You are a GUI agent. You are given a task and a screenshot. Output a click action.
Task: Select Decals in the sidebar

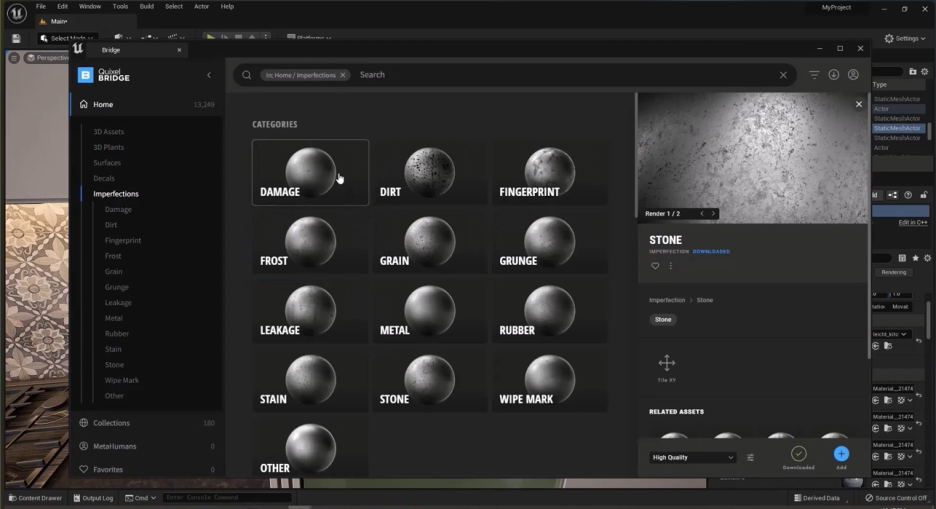pyautogui.click(x=104, y=178)
